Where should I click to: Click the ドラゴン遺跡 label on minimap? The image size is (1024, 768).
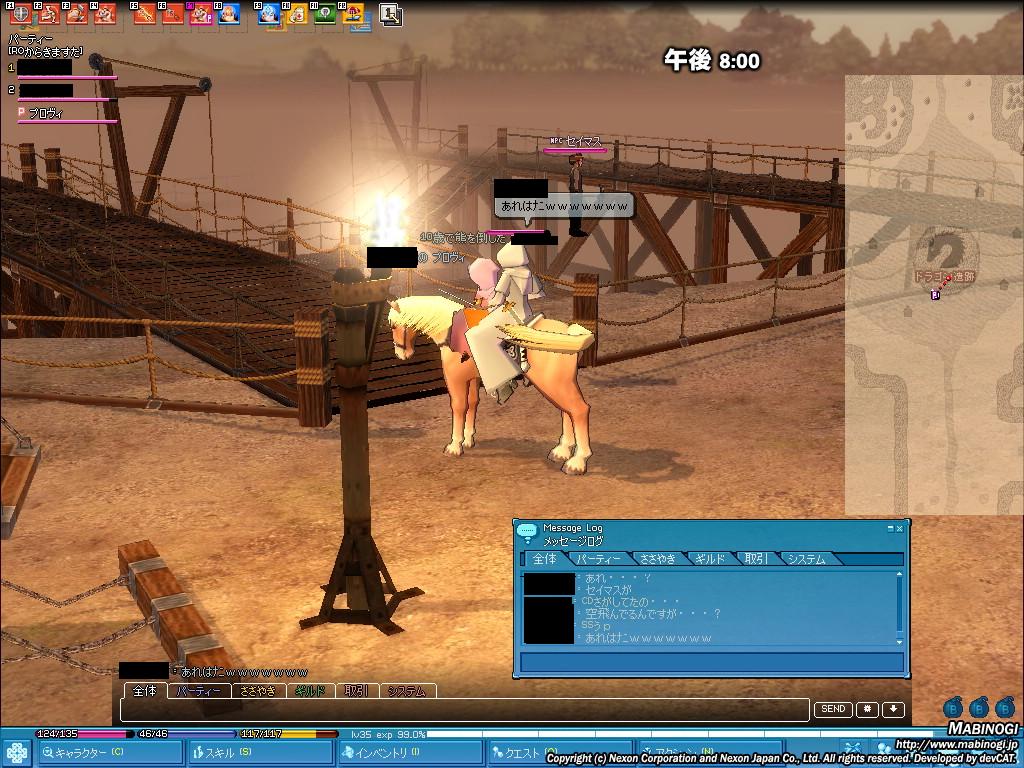click(x=944, y=277)
